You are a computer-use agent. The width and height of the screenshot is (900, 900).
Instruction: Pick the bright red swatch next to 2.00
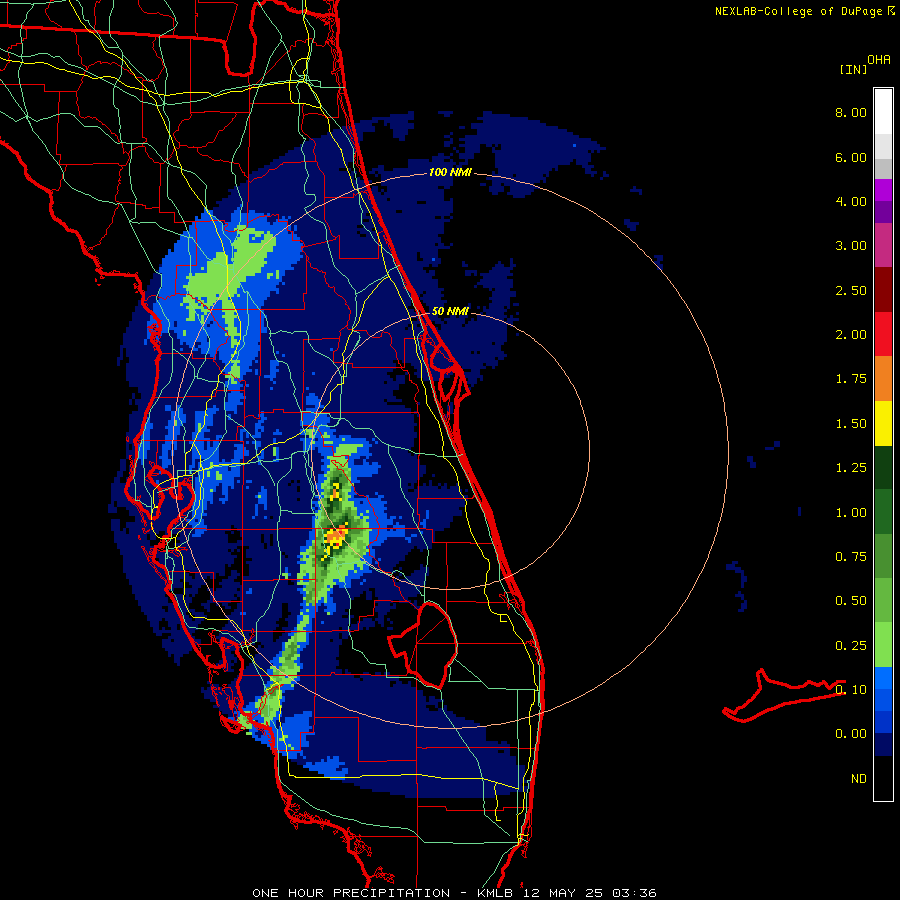click(x=883, y=334)
